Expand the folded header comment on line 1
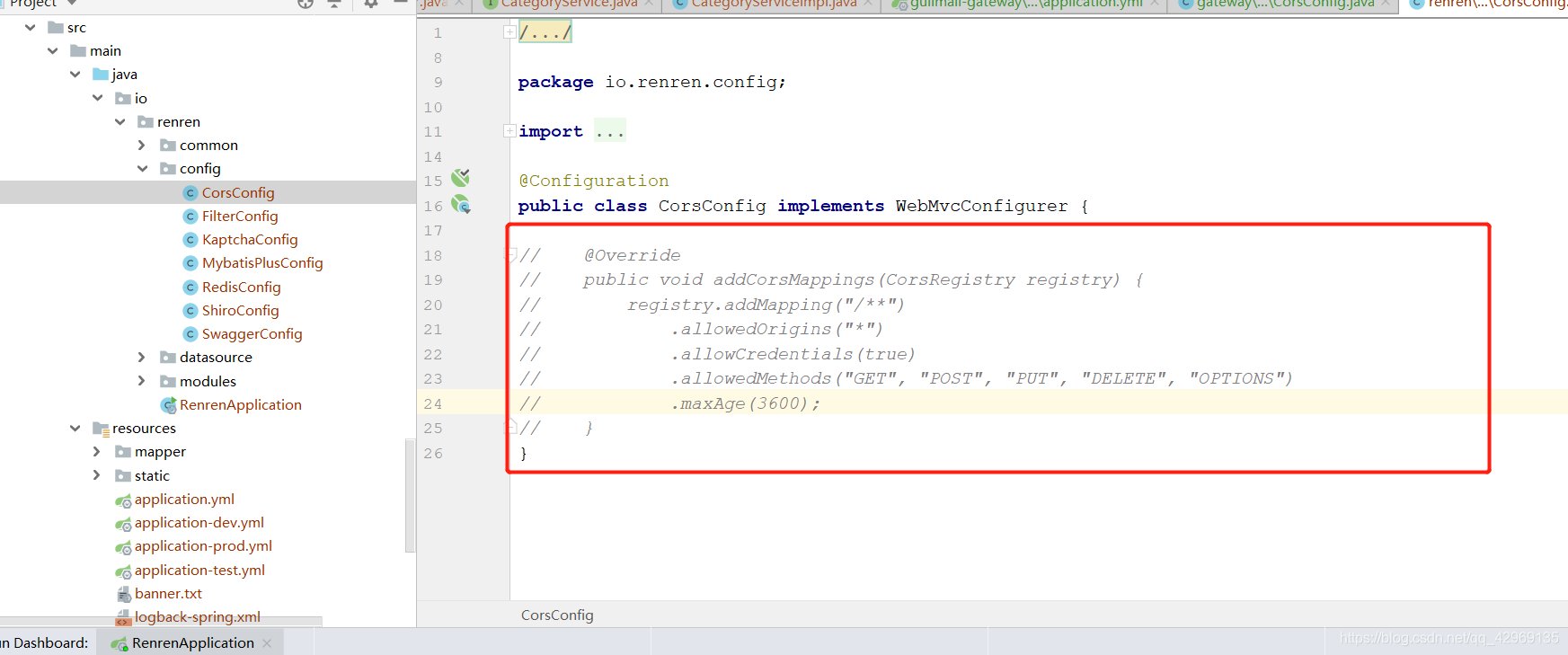Viewport: 1568px width, 655px height. [x=509, y=32]
